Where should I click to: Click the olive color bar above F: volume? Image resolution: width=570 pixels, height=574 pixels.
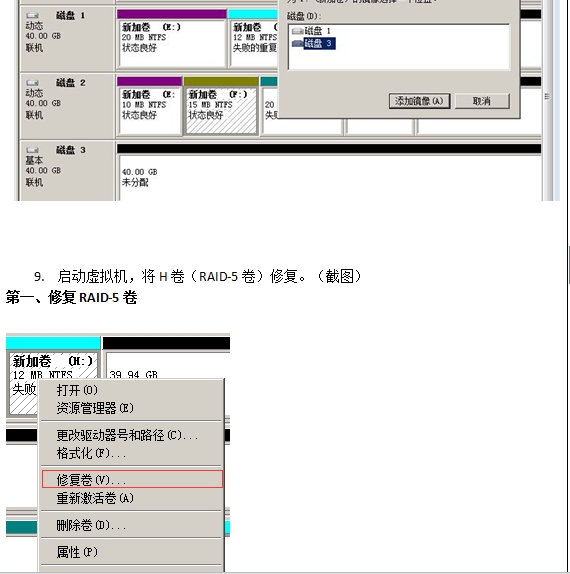pos(221,81)
